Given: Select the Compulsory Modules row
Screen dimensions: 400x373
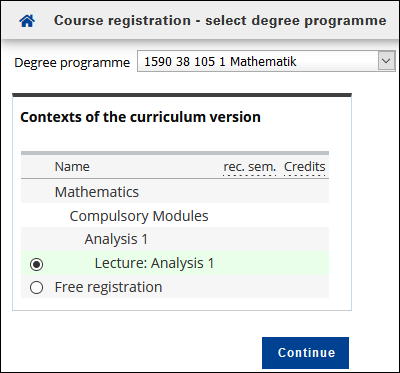Looking at the screenshot, I should pyautogui.click(x=175, y=216).
